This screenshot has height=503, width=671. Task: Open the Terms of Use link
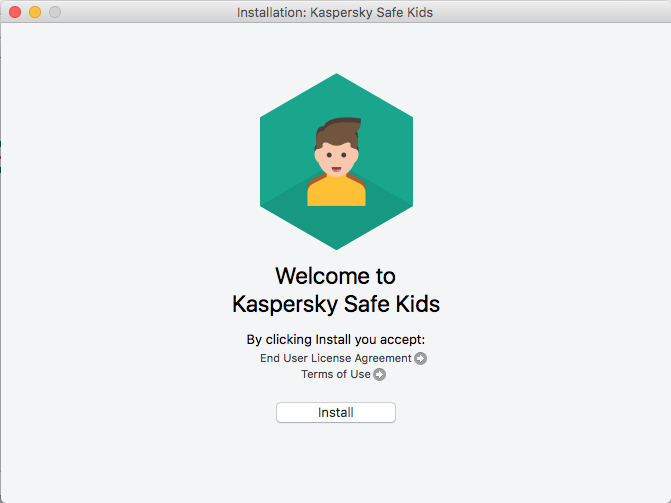335,374
